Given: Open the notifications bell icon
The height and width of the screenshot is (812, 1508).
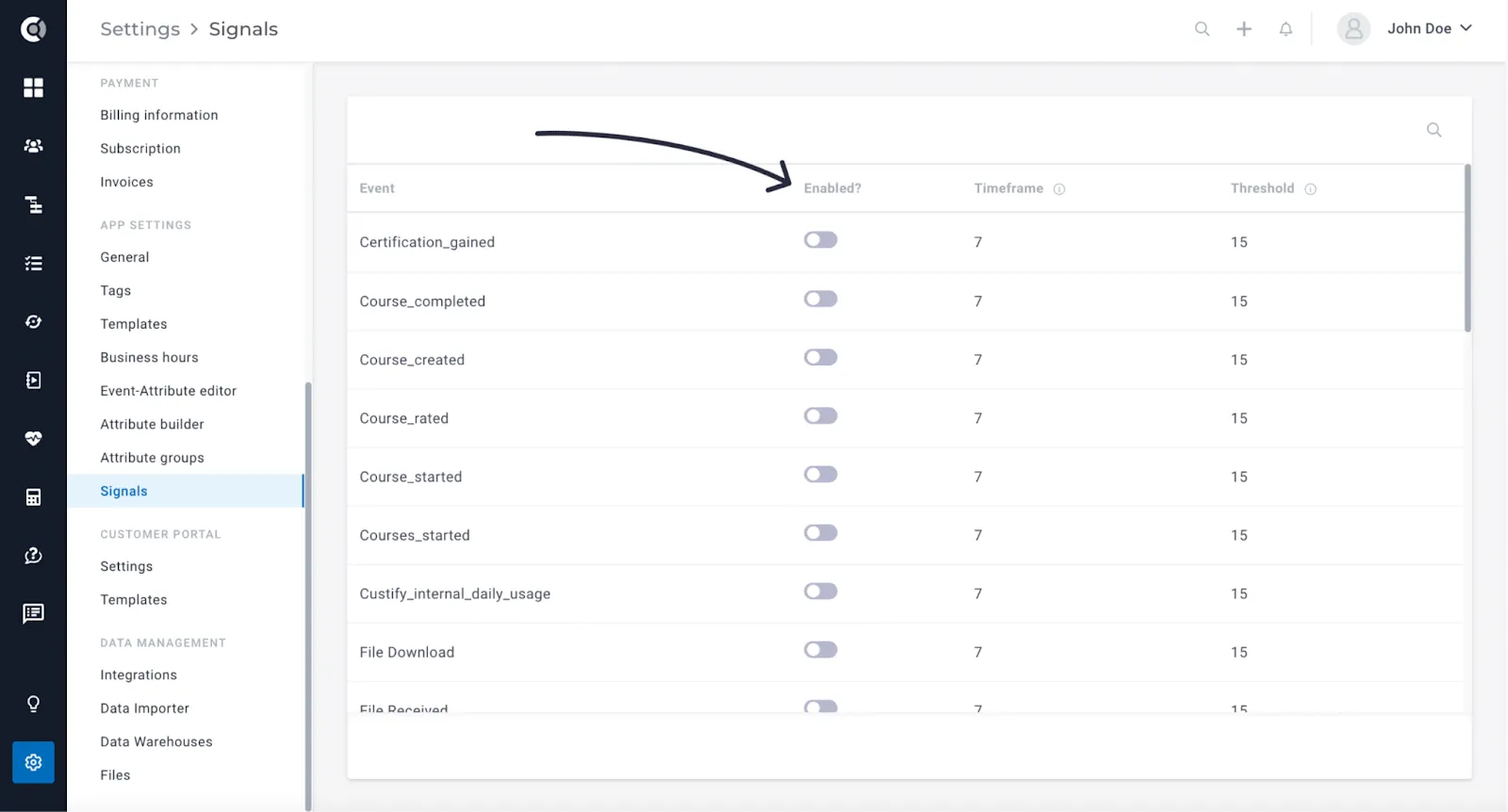Looking at the screenshot, I should pyautogui.click(x=1286, y=29).
